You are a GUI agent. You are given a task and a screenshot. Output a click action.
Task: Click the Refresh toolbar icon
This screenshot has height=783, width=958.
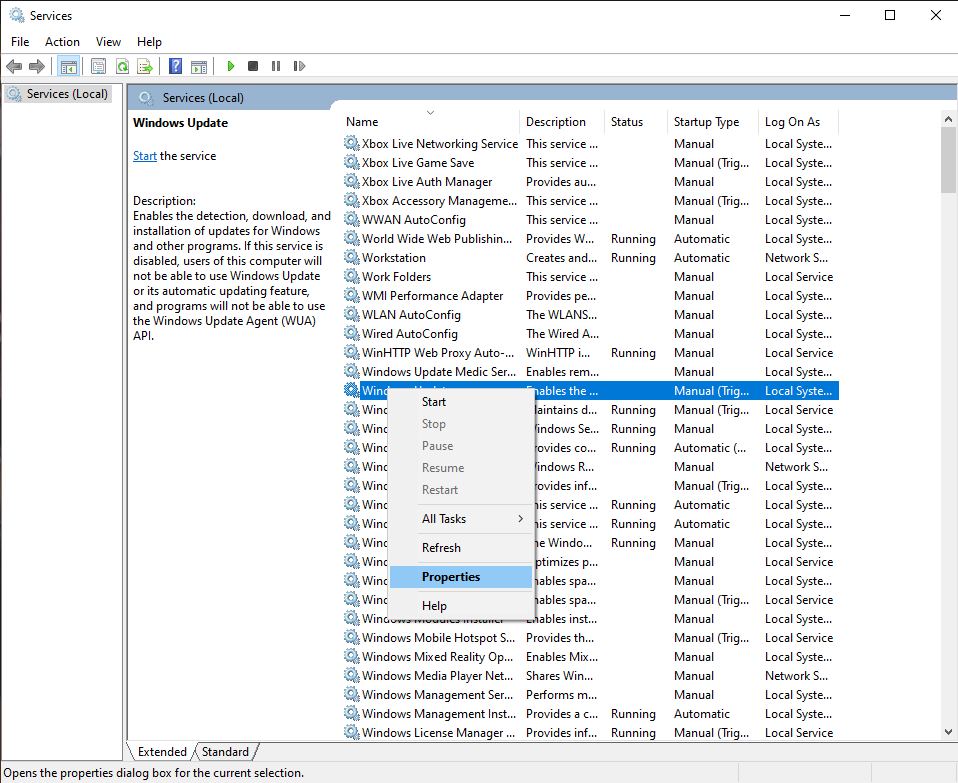[x=122, y=66]
